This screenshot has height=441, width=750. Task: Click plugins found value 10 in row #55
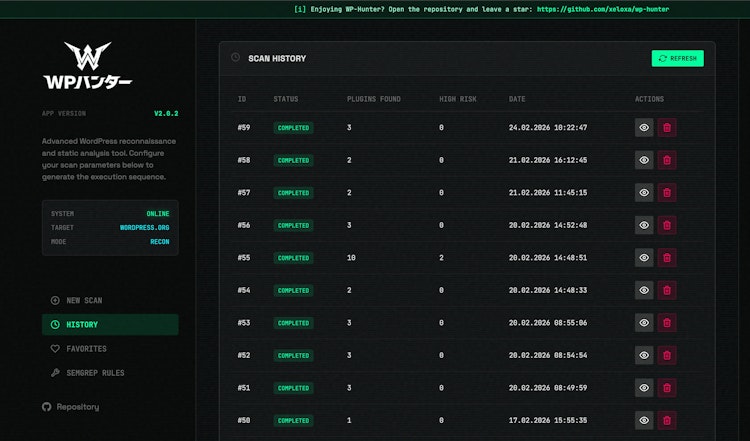pos(351,258)
